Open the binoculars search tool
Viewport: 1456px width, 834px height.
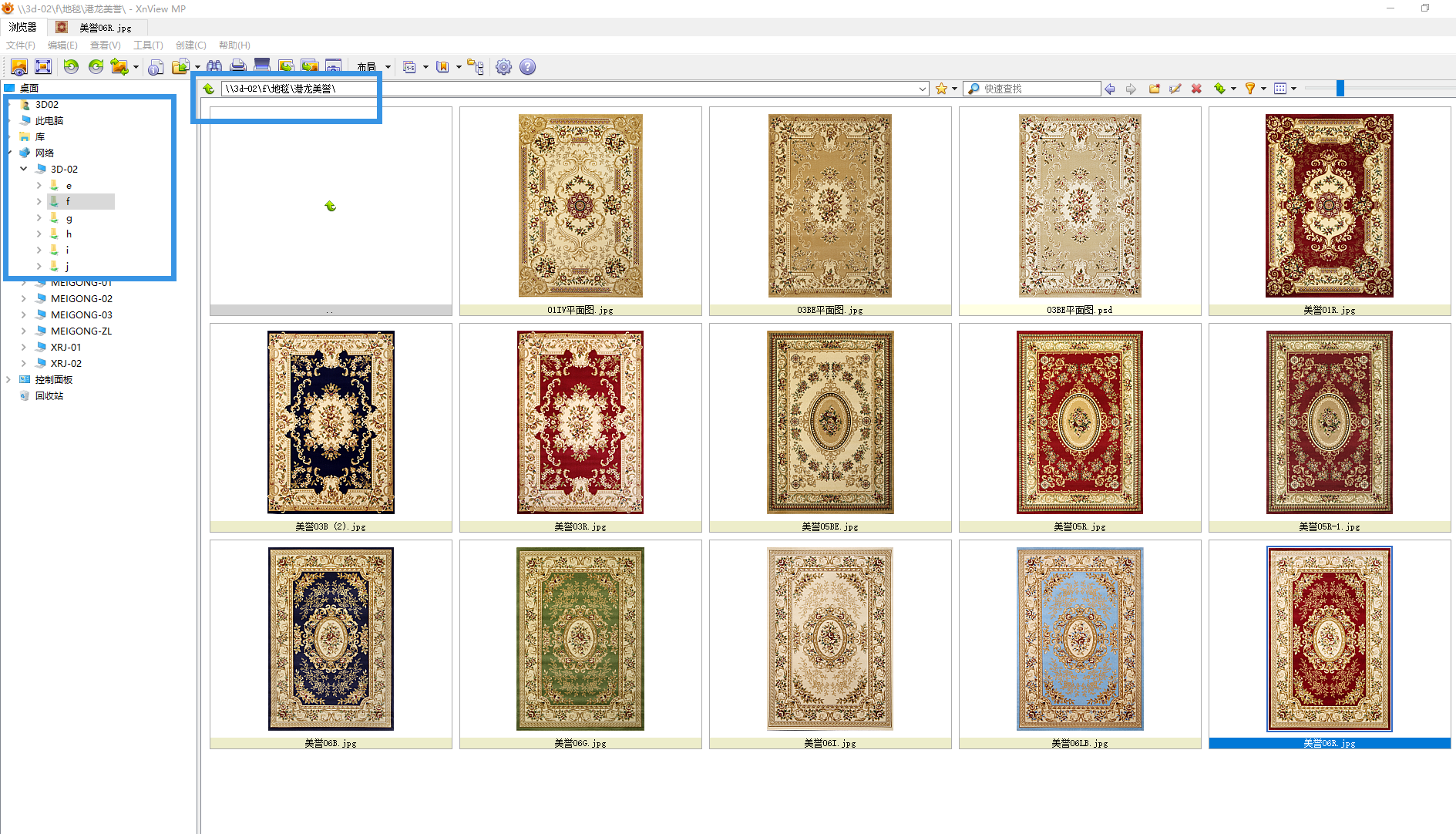click(x=214, y=67)
